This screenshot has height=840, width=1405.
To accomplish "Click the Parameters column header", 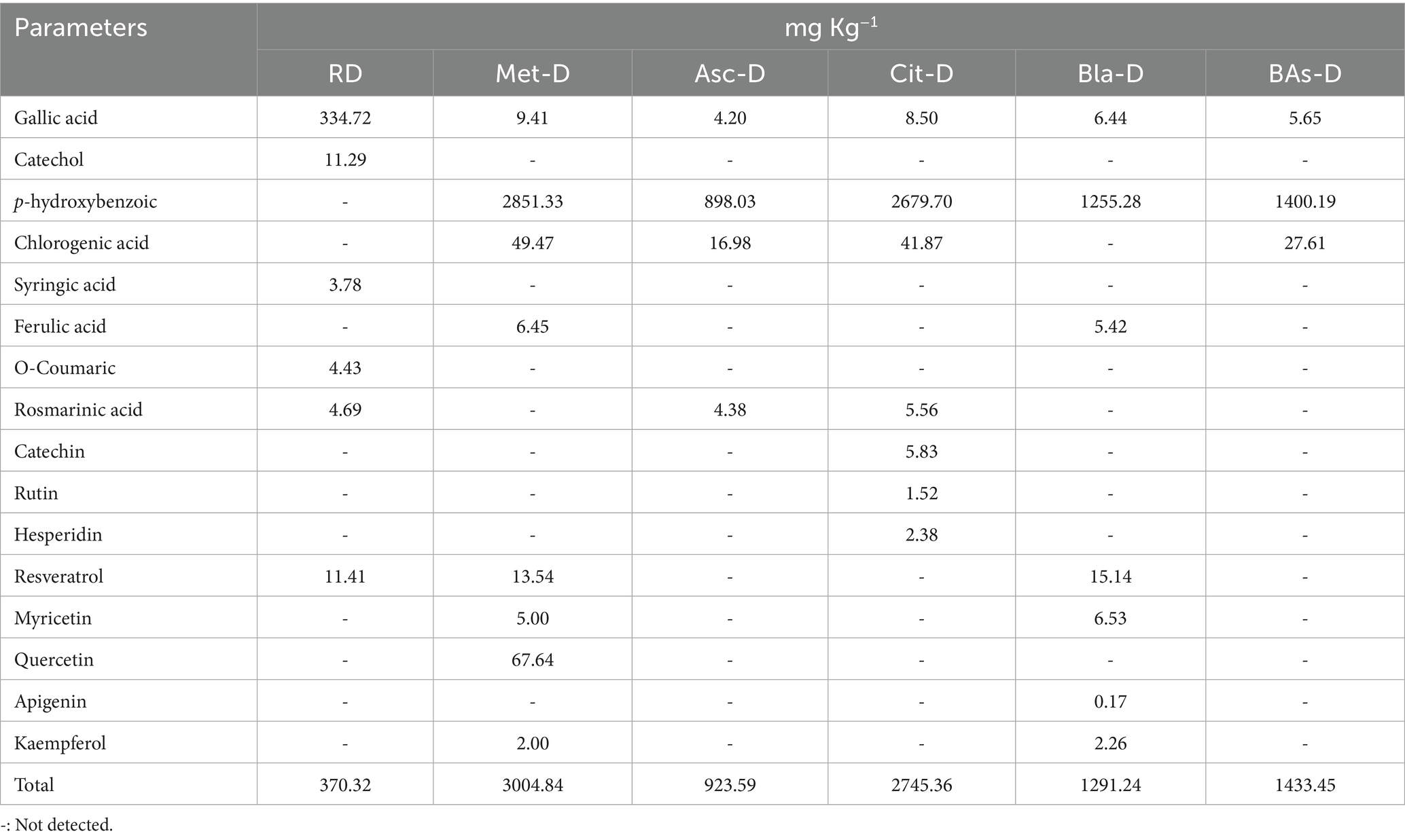I will coord(81,28).
